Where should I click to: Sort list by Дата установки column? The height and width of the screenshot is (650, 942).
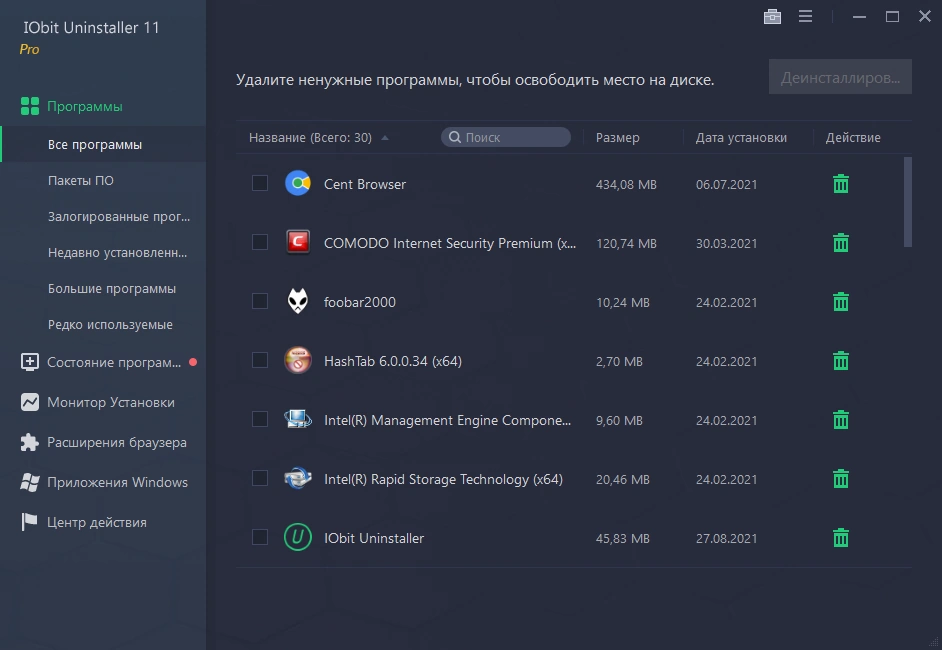tap(741, 138)
